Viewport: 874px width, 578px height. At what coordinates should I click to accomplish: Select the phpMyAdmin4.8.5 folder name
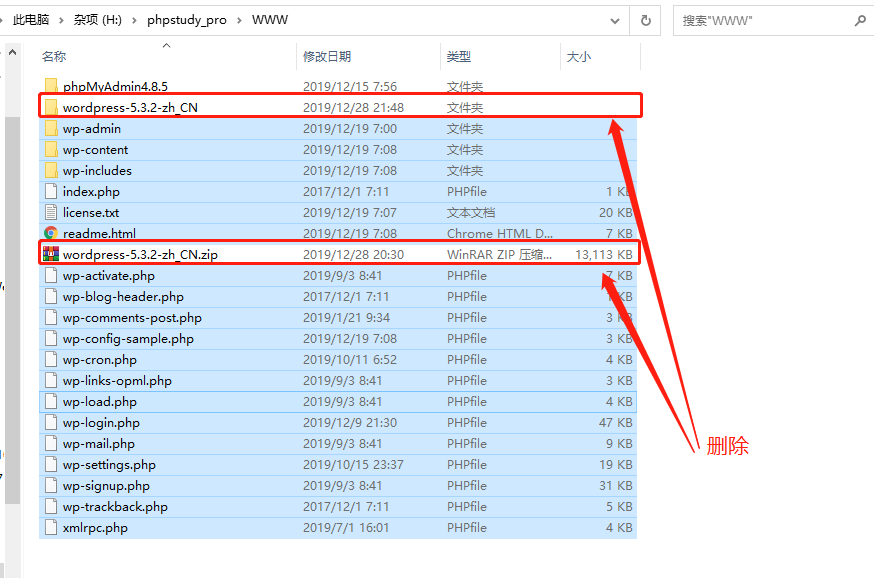[115, 86]
